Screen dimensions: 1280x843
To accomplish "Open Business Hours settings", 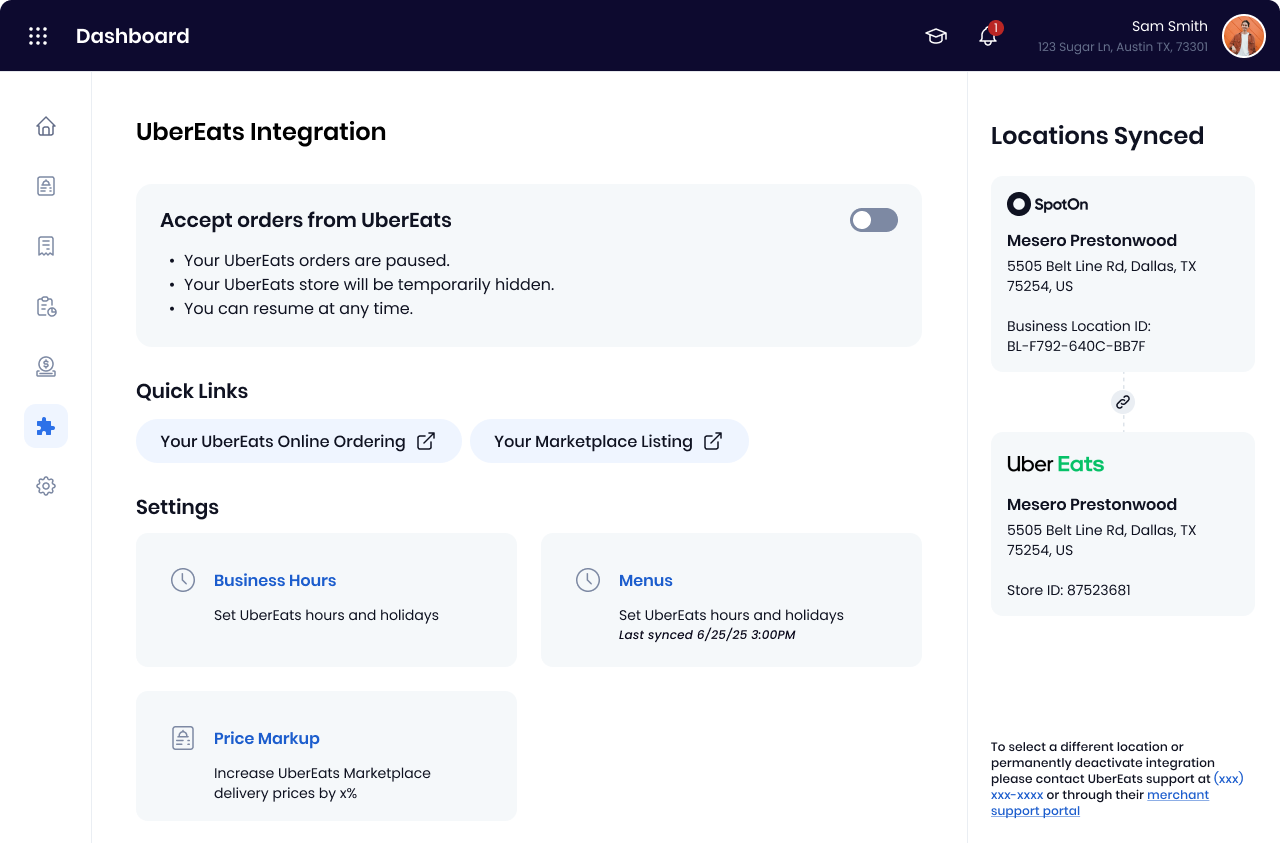I will tap(275, 580).
